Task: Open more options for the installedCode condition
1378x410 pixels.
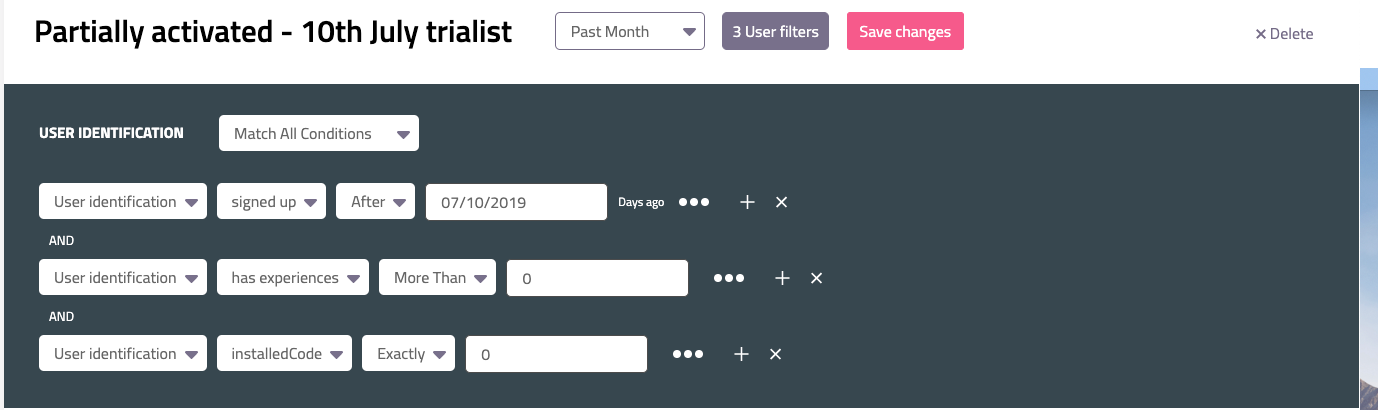Action: point(688,354)
